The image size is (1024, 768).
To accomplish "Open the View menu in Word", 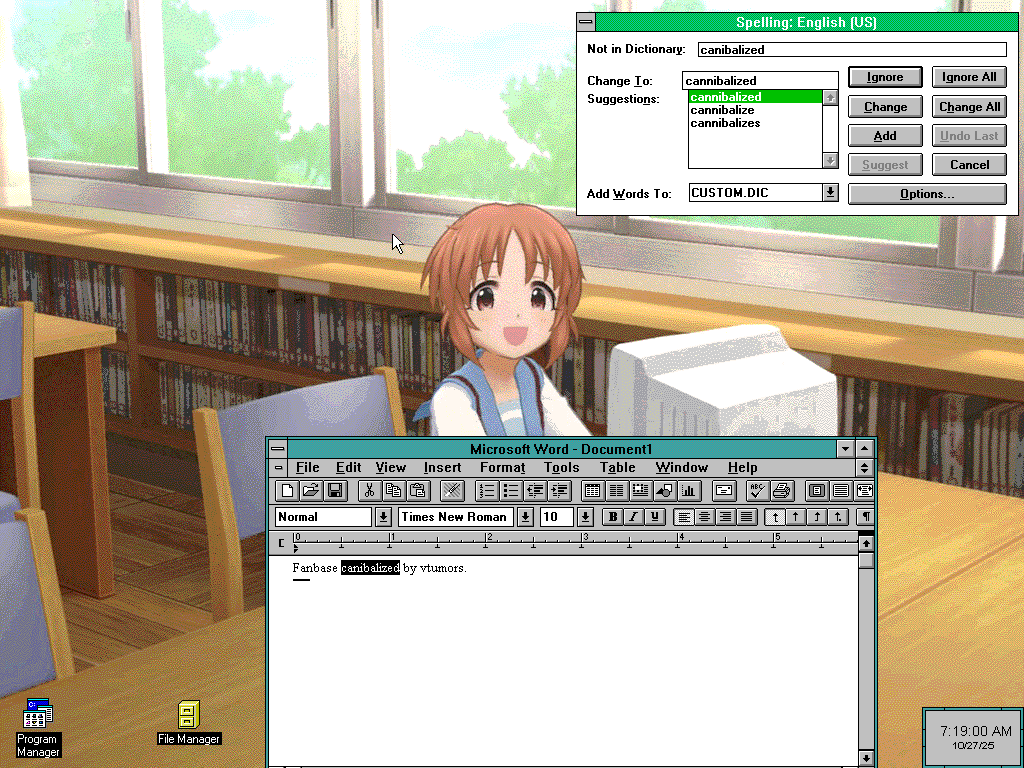I will [391, 468].
